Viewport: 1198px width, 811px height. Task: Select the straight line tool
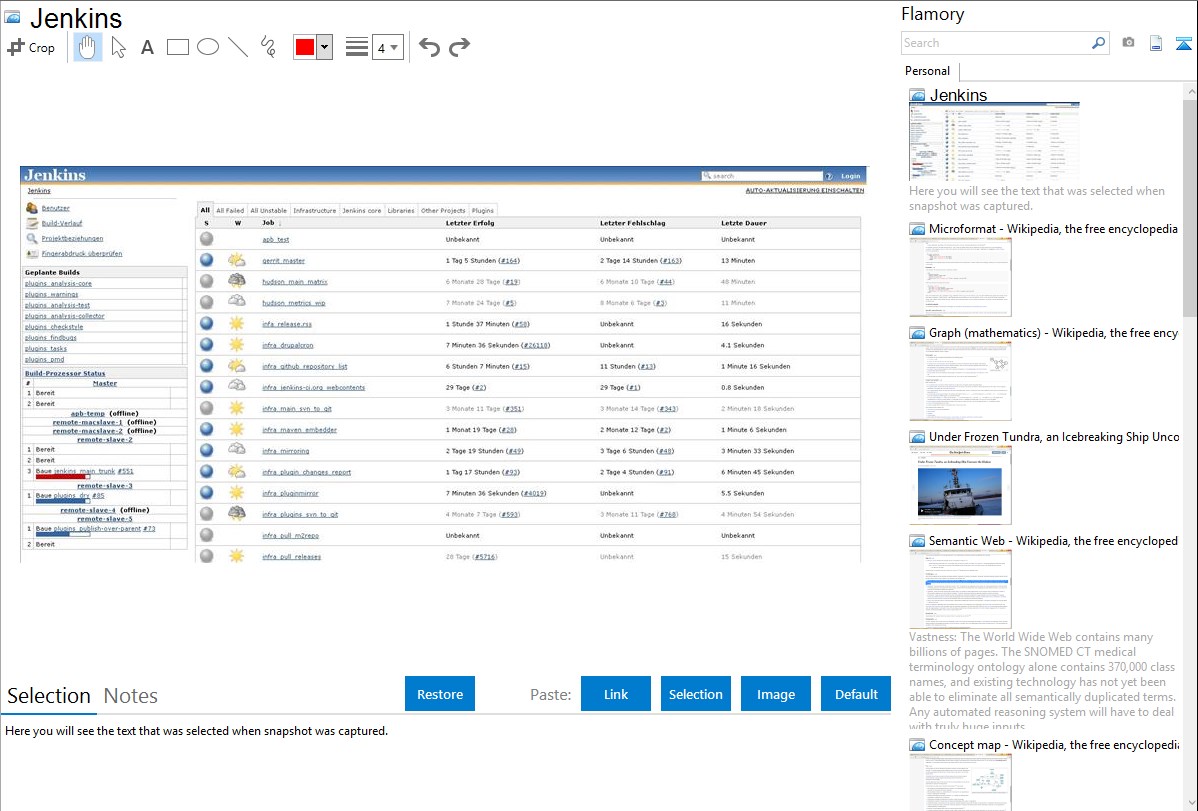coord(238,47)
